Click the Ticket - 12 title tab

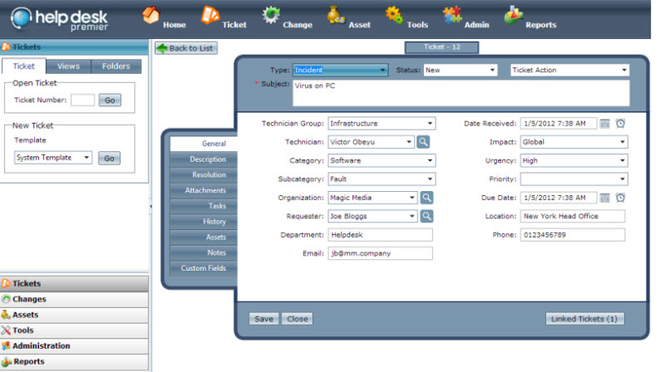[442, 47]
